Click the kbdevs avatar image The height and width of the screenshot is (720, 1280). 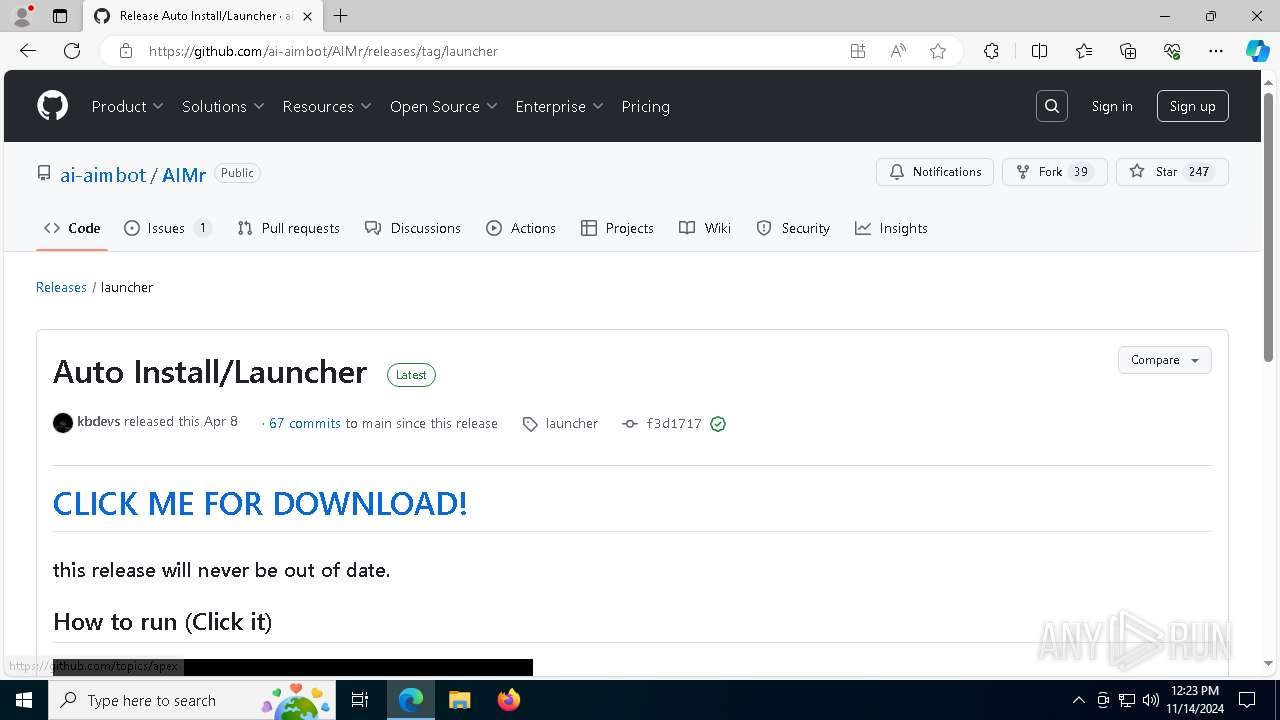(63, 423)
